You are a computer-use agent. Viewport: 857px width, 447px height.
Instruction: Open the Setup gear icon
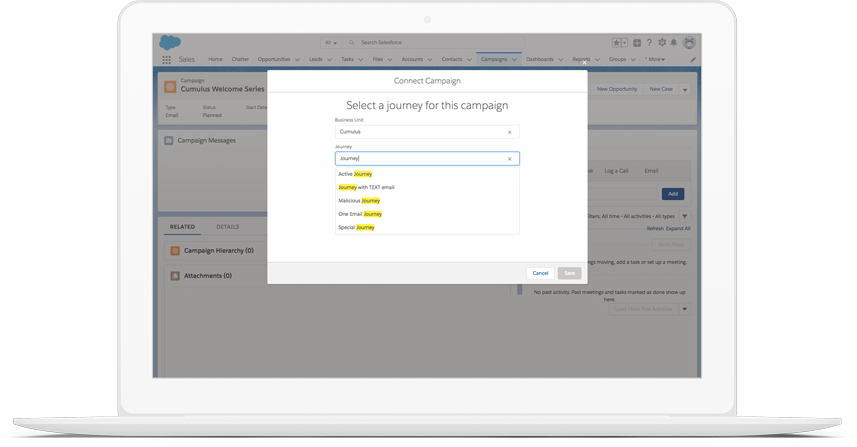(662, 43)
